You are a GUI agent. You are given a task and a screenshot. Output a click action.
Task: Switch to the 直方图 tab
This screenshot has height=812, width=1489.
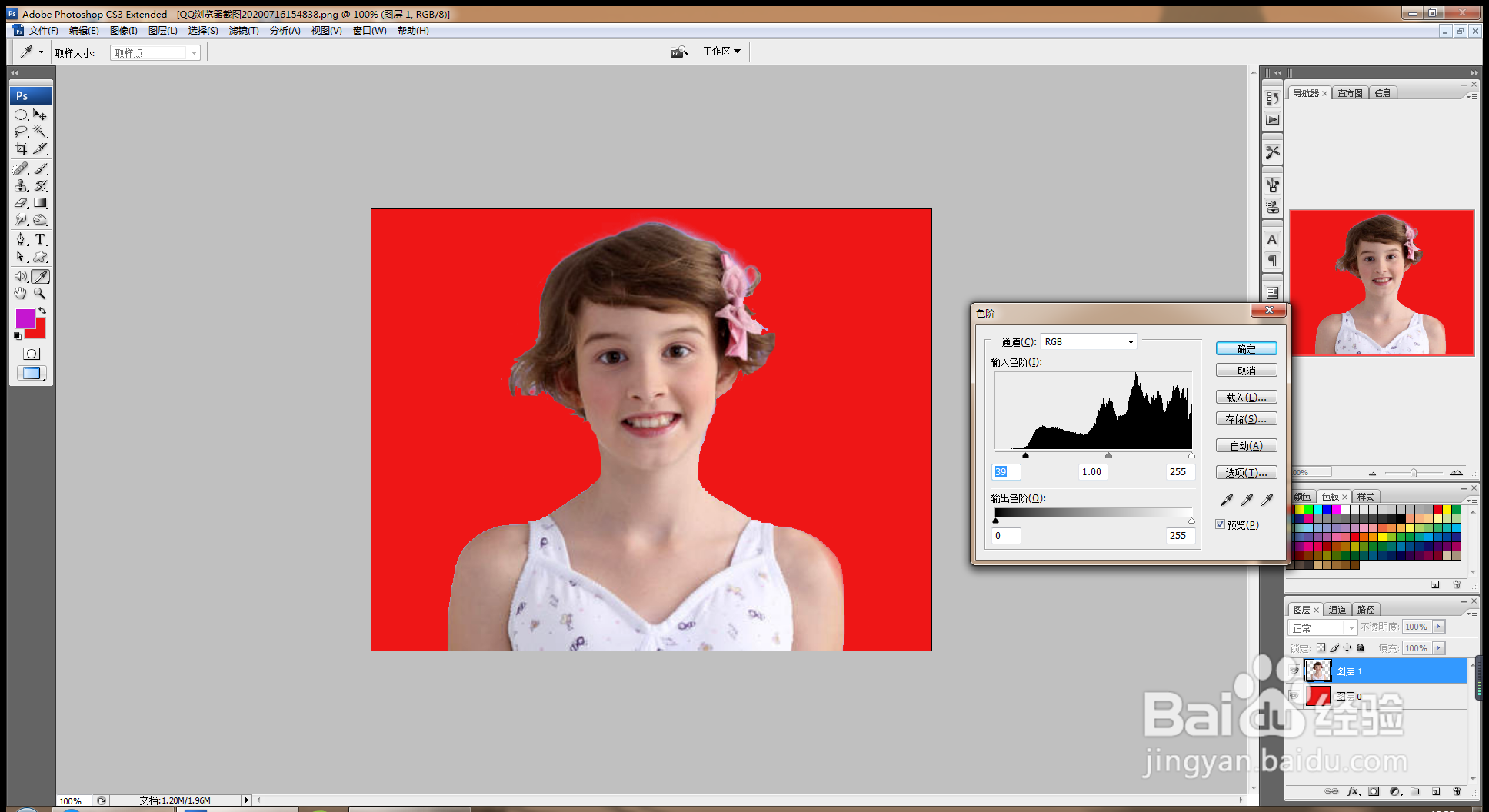click(1350, 93)
